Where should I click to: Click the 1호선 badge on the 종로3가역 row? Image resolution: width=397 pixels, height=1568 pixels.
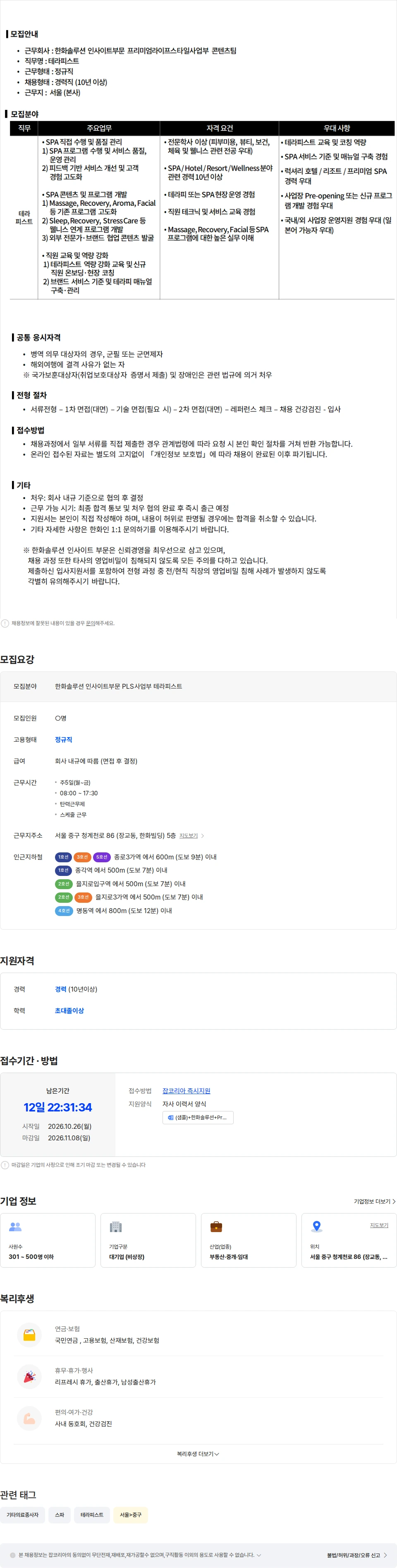pyautogui.click(x=63, y=857)
